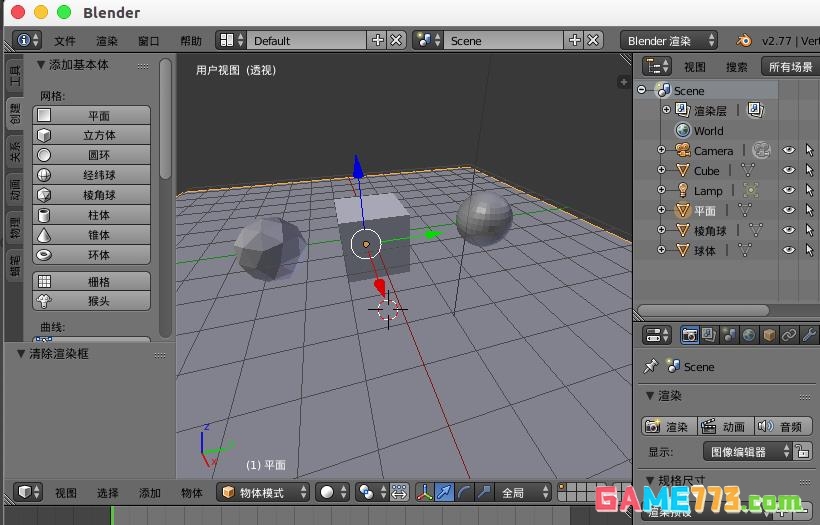This screenshot has height=525, width=820.
Task: Switch to Scene properties tab icon
Action: [728, 335]
